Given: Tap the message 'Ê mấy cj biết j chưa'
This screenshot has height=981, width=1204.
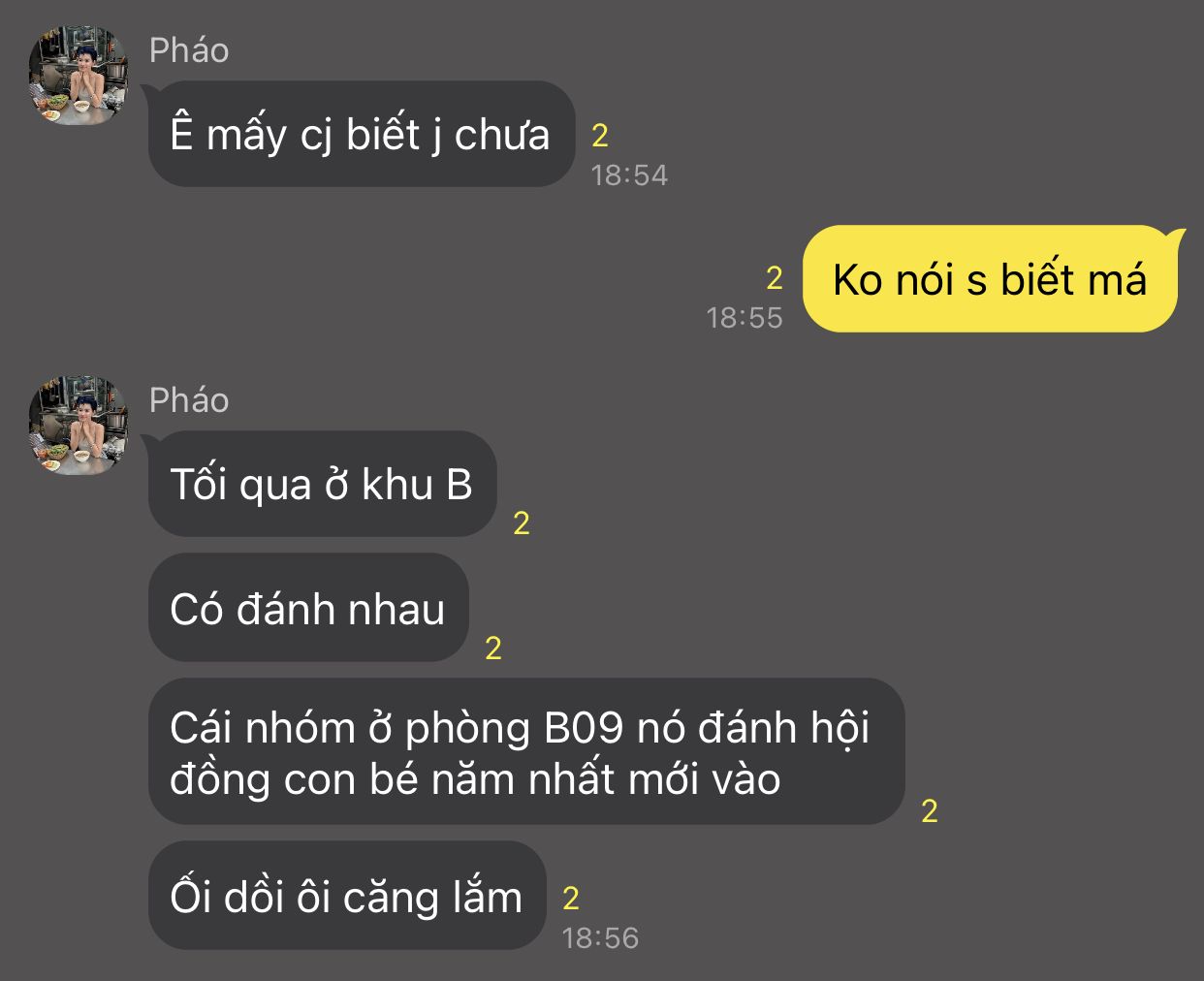Looking at the screenshot, I should point(361,134).
